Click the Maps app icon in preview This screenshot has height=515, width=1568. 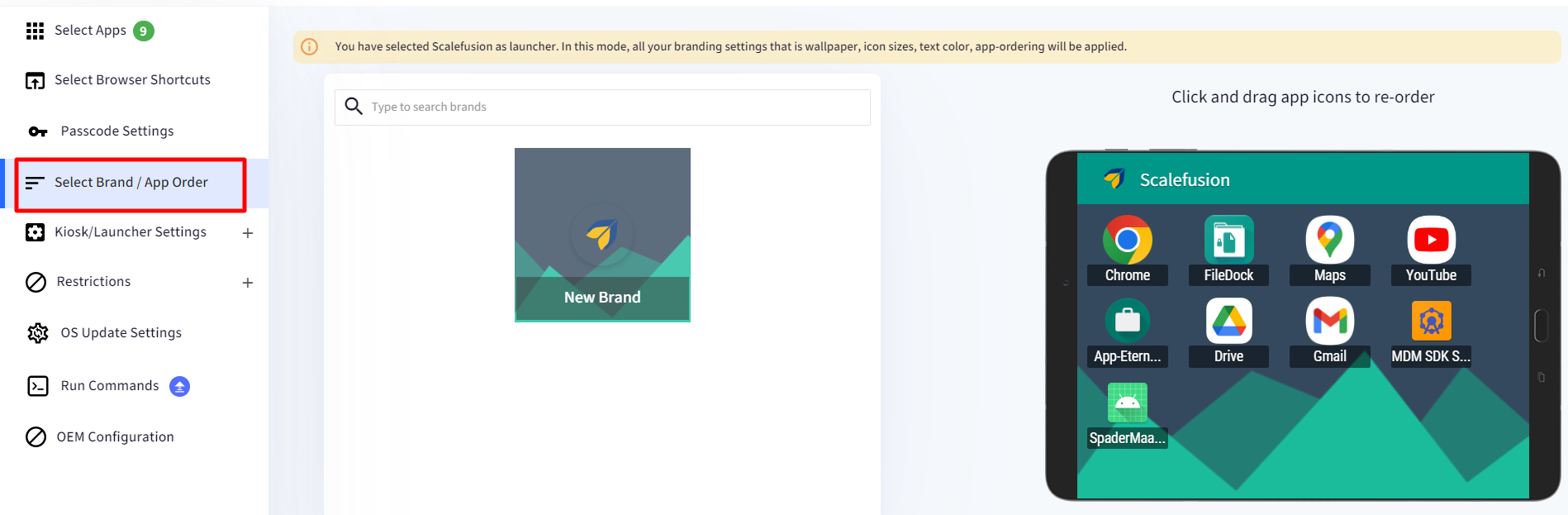[x=1330, y=240]
